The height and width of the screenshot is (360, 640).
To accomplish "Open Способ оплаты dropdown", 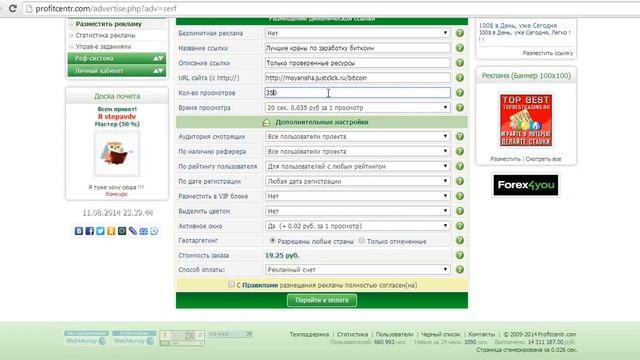I will coord(357,269).
